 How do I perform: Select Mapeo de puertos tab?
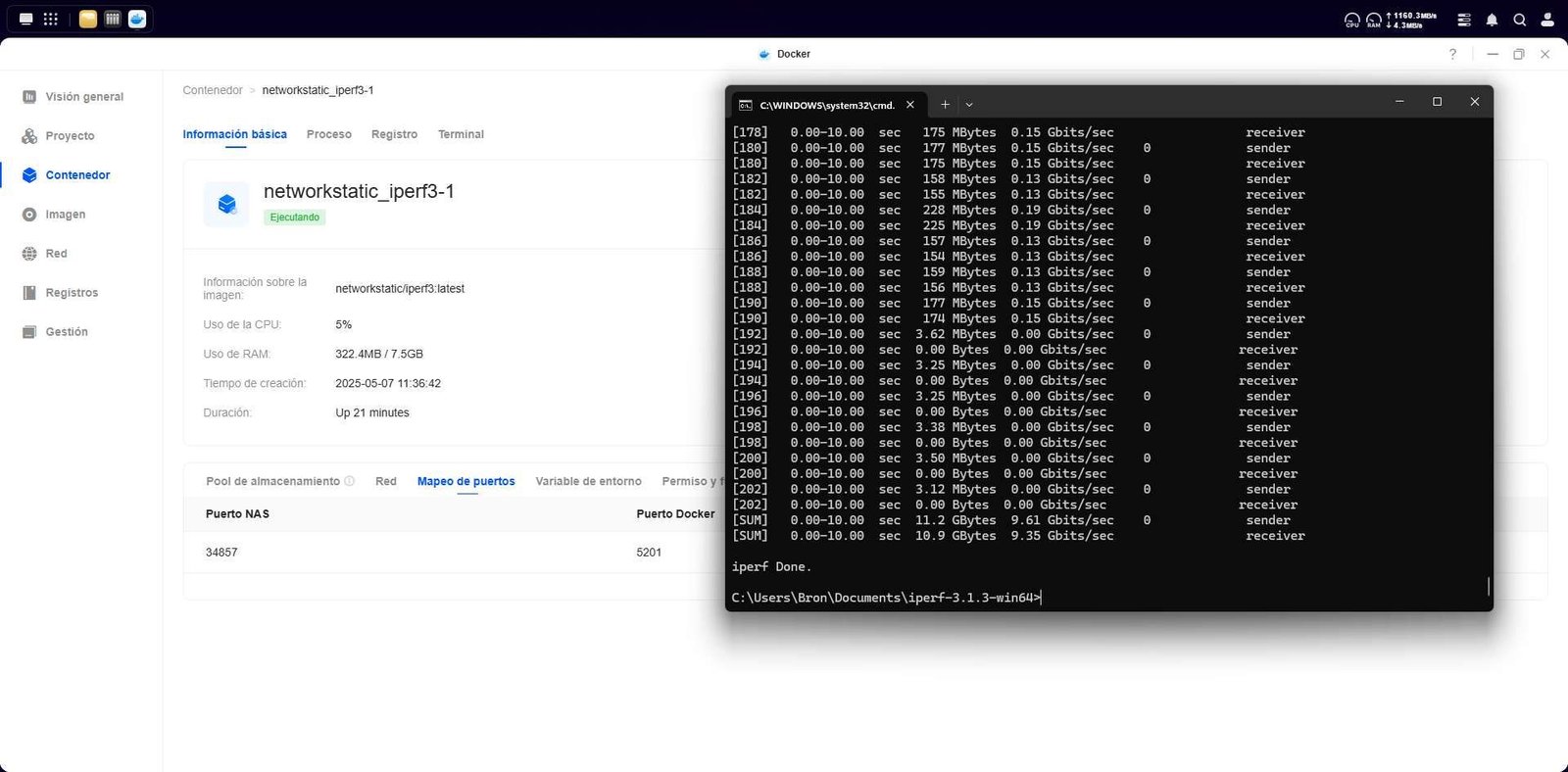coord(466,481)
